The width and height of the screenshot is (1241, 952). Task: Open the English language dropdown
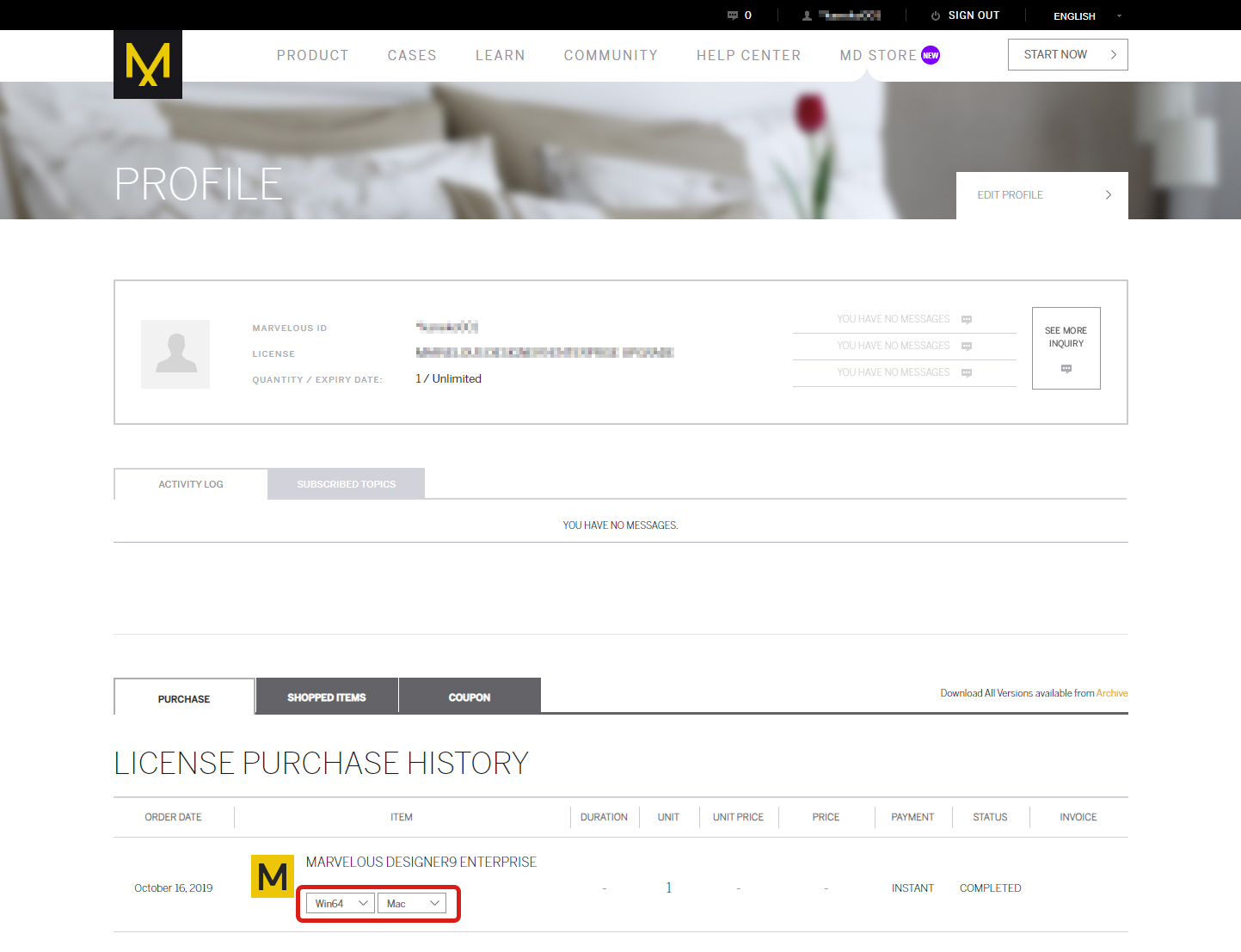pos(1087,16)
